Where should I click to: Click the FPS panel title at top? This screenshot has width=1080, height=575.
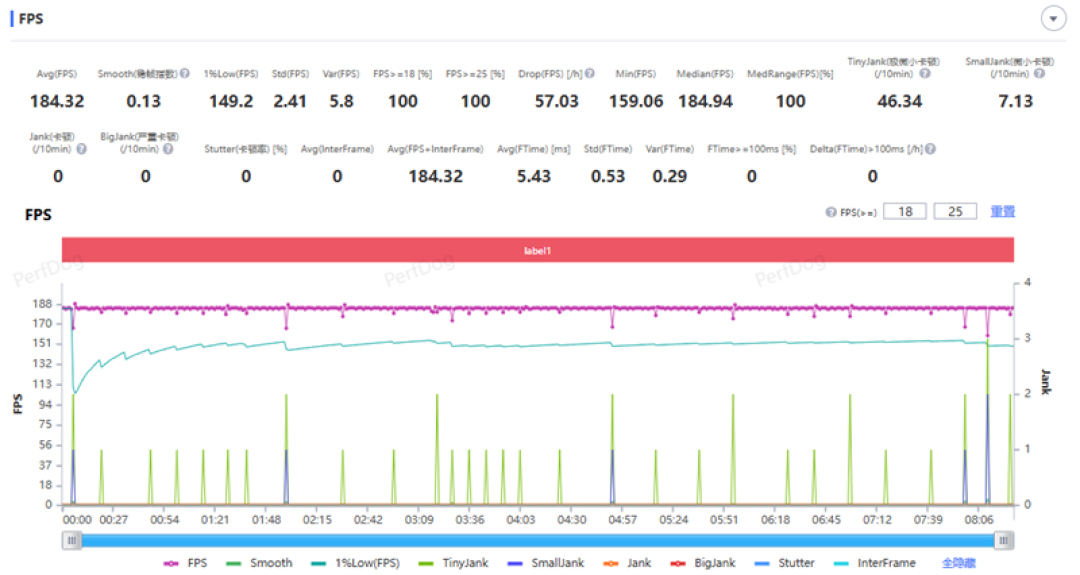(31, 19)
